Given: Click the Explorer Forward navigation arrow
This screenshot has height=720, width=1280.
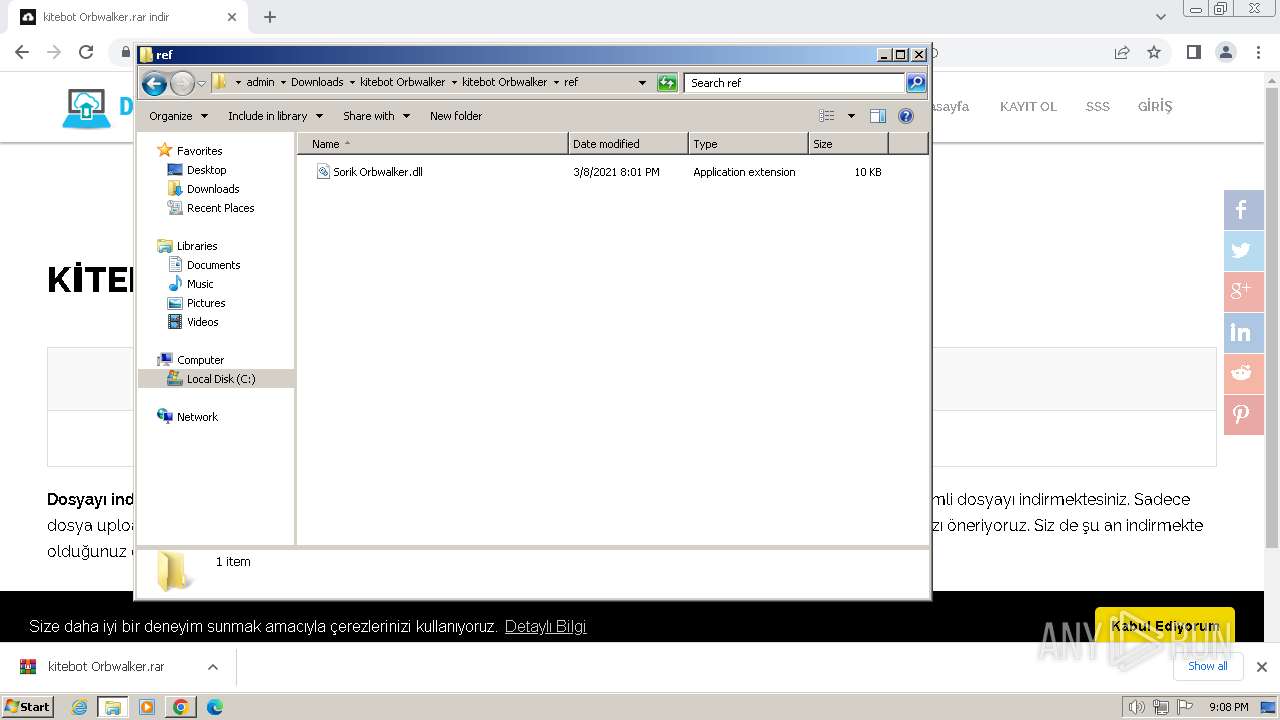Looking at the screenshot, I should [x=182, y=83].
